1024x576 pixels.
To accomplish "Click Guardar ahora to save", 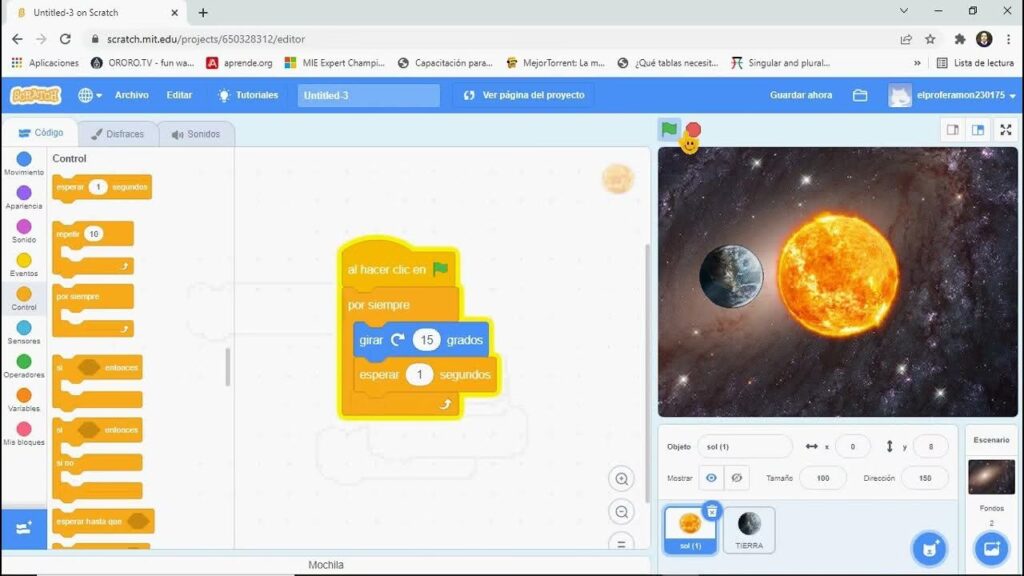I will (800, 95).
